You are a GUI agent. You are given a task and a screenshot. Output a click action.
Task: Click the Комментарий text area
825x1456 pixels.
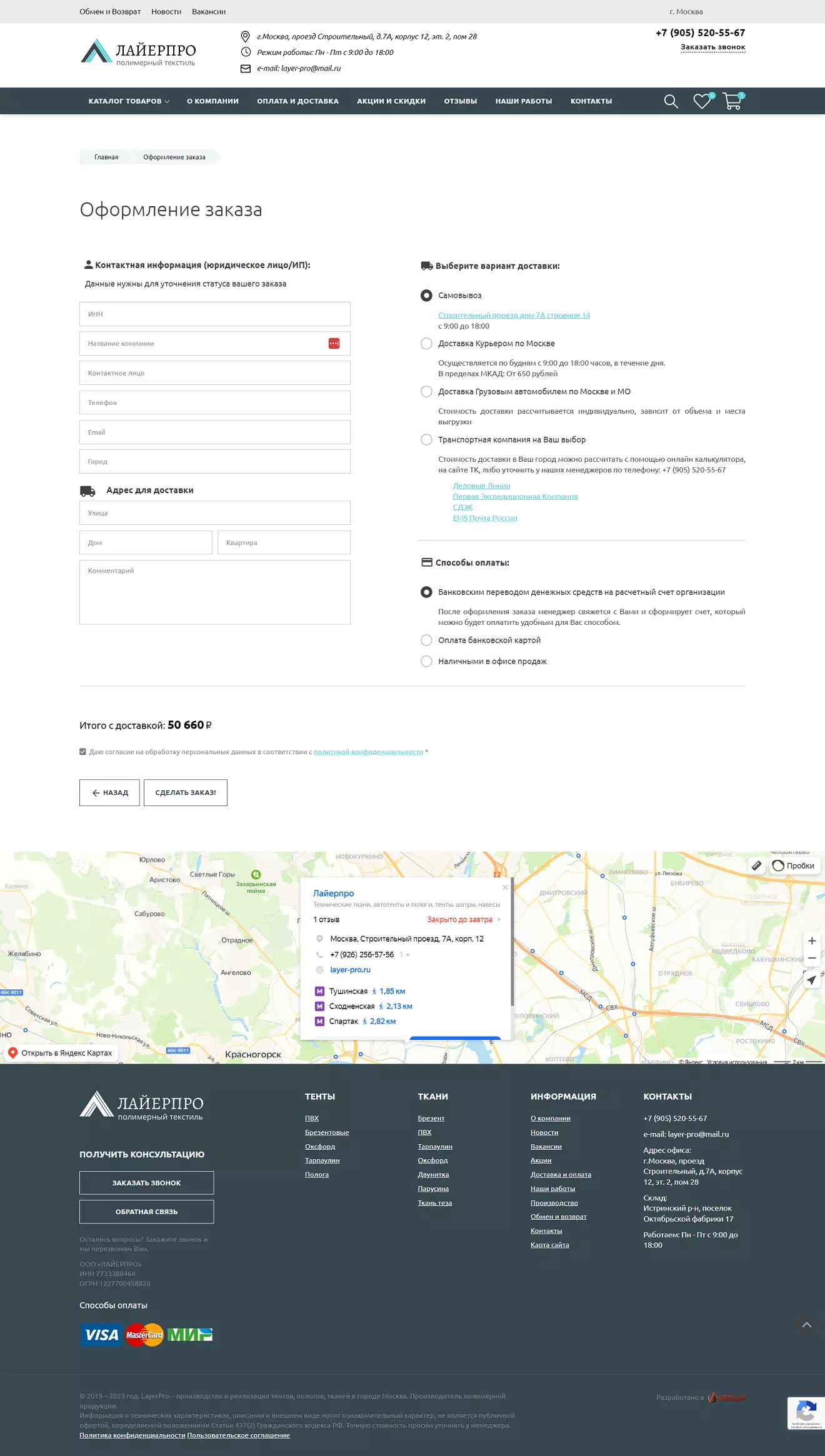coord(215,592)
